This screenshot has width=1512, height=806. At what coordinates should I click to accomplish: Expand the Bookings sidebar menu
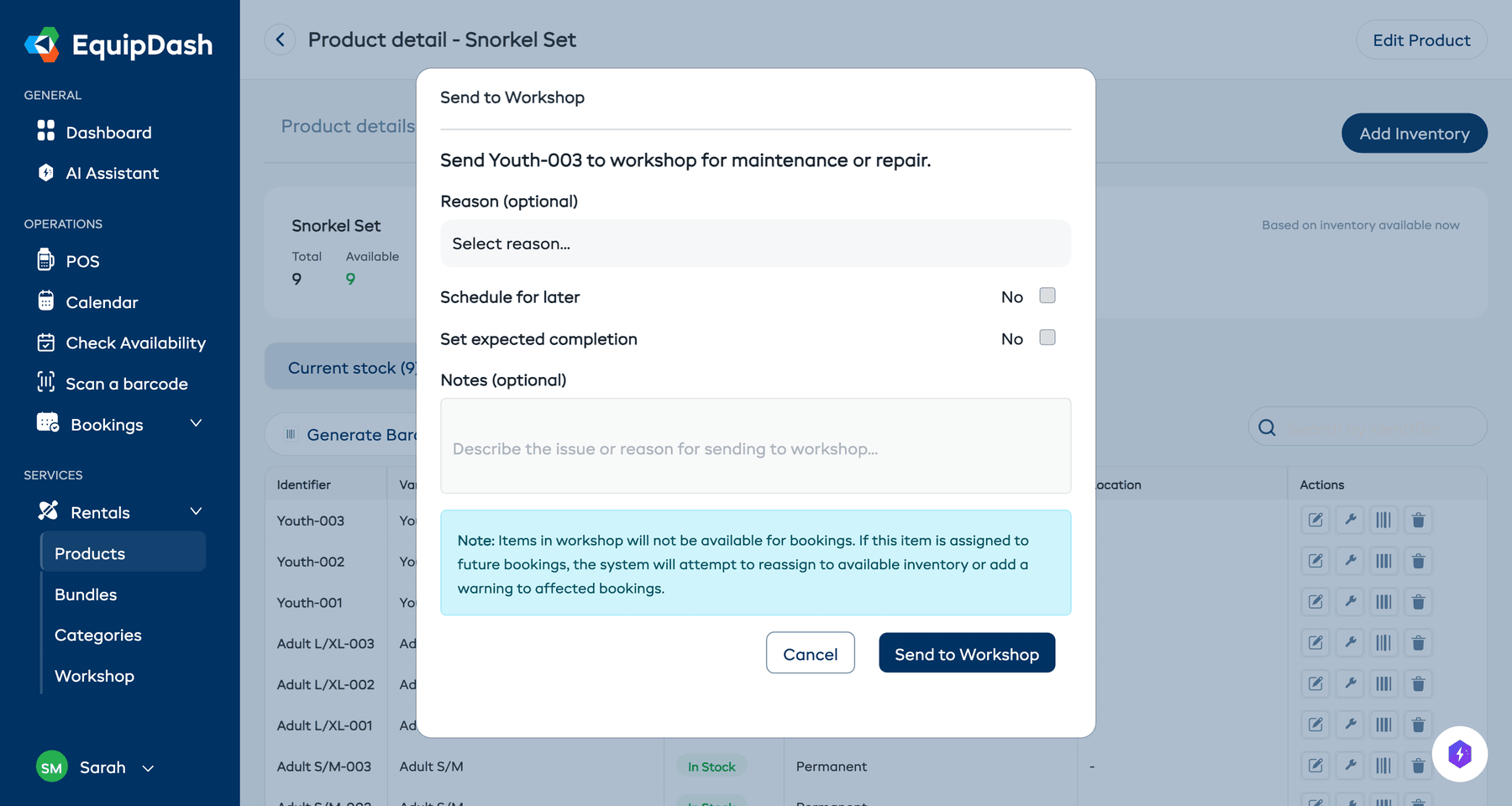tap(107, 424)
